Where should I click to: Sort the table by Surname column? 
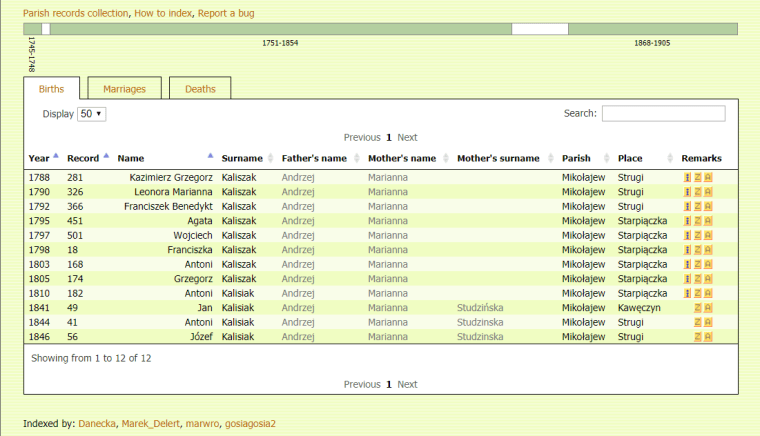pos(242,158)
